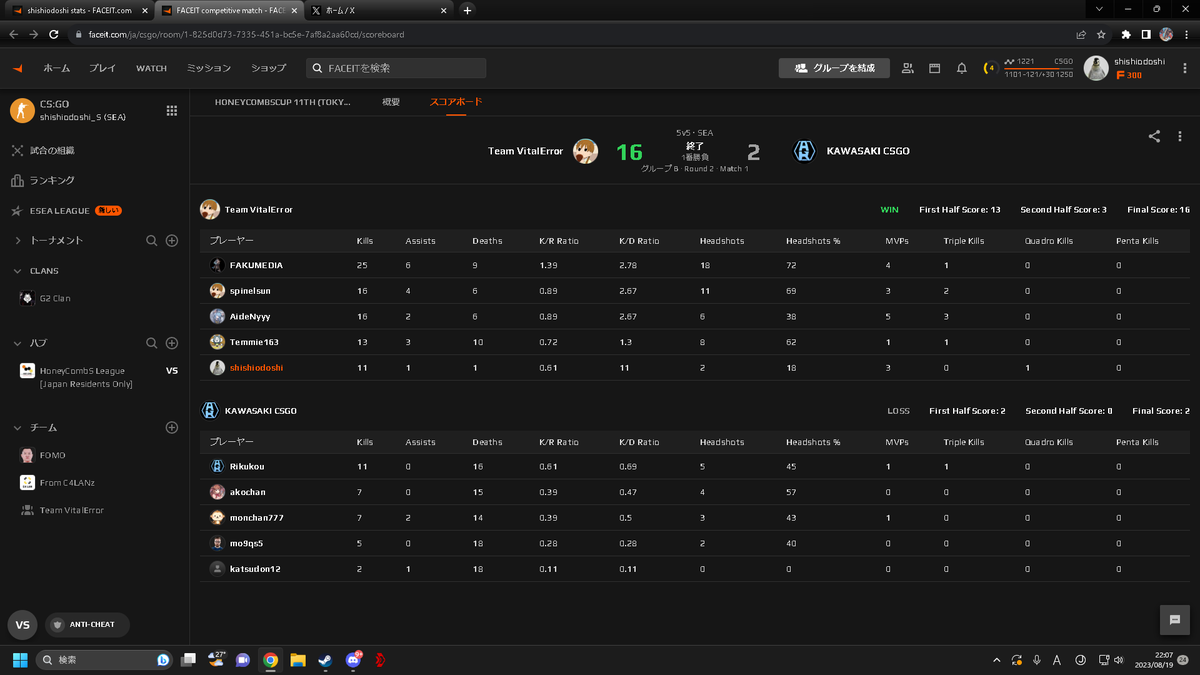Switch to the ホーム / X browser tab
Image resolution: width=1200 pixels, height=675 pixels.
coord(378,10)
